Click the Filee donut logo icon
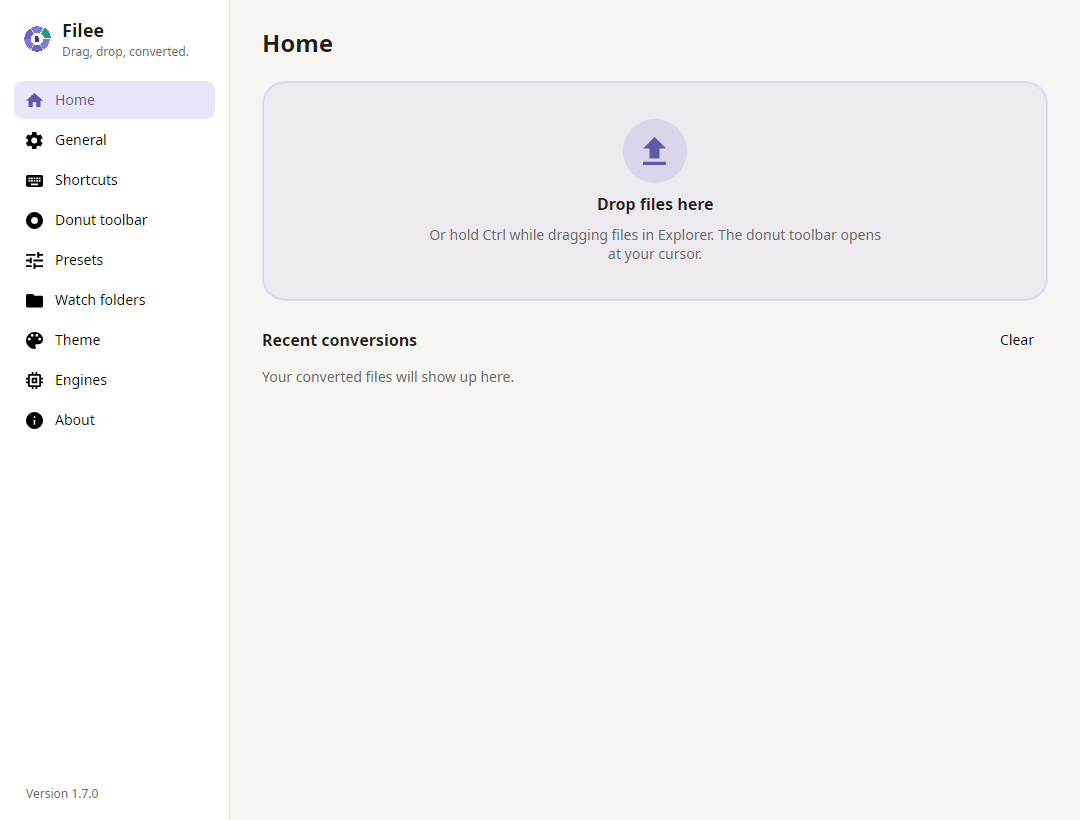The width and height of the screenshot is (1080, 820). click(37, 39)
